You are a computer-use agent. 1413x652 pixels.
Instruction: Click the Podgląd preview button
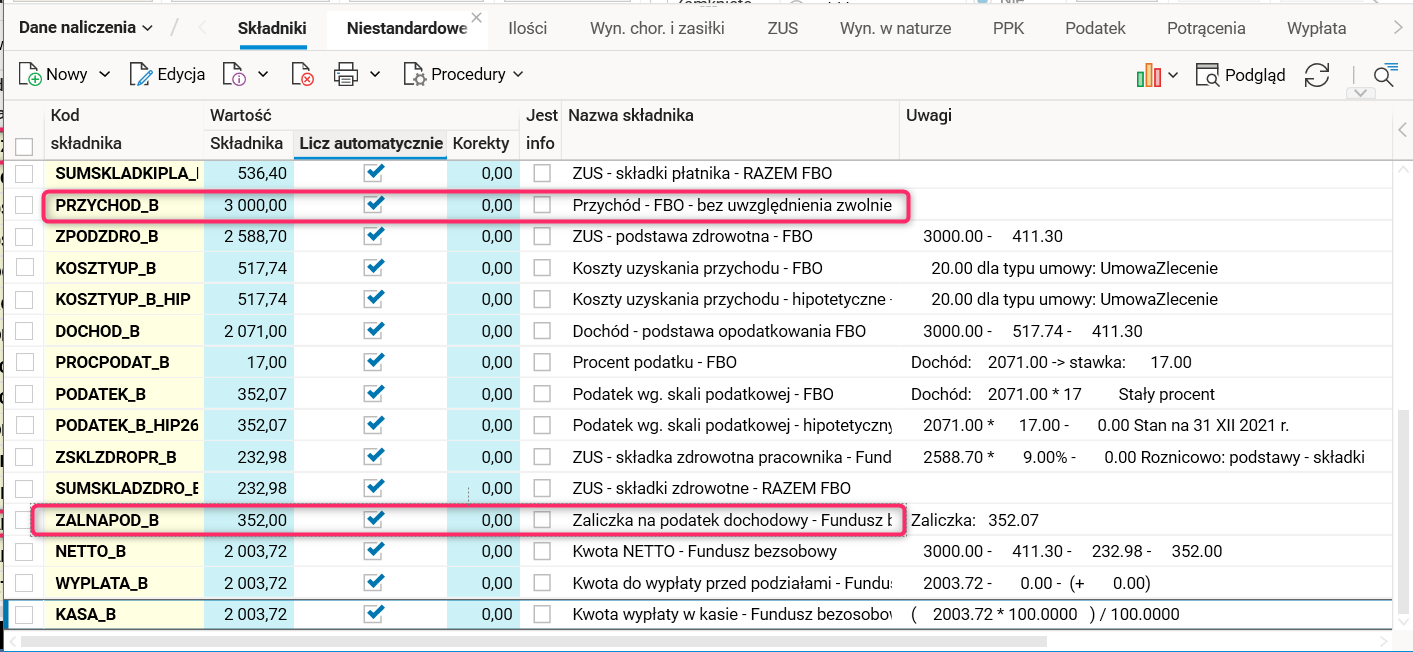(x=1241, y=75)
